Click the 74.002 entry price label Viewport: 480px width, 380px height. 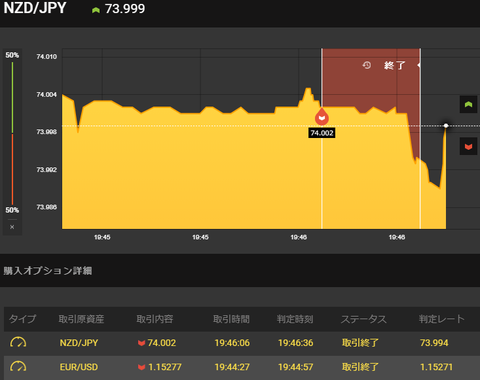pos(322,133)
